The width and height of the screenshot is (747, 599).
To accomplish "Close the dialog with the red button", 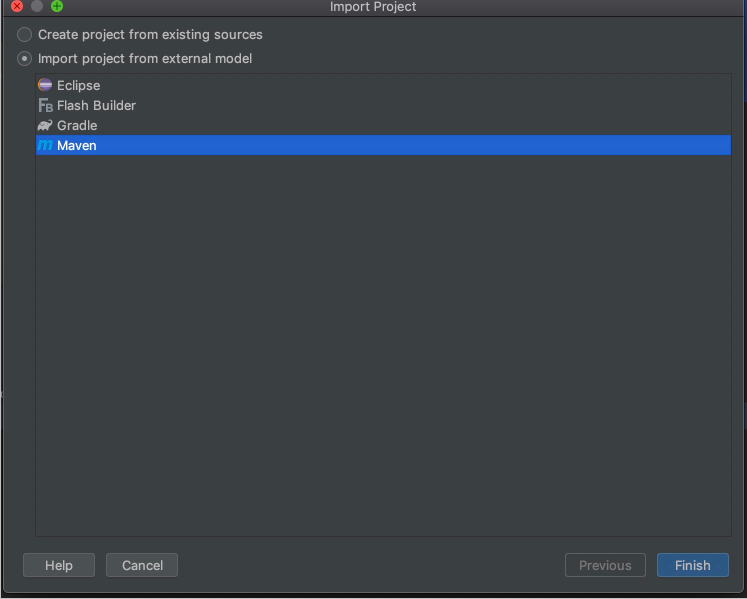I will click(17, 6).
